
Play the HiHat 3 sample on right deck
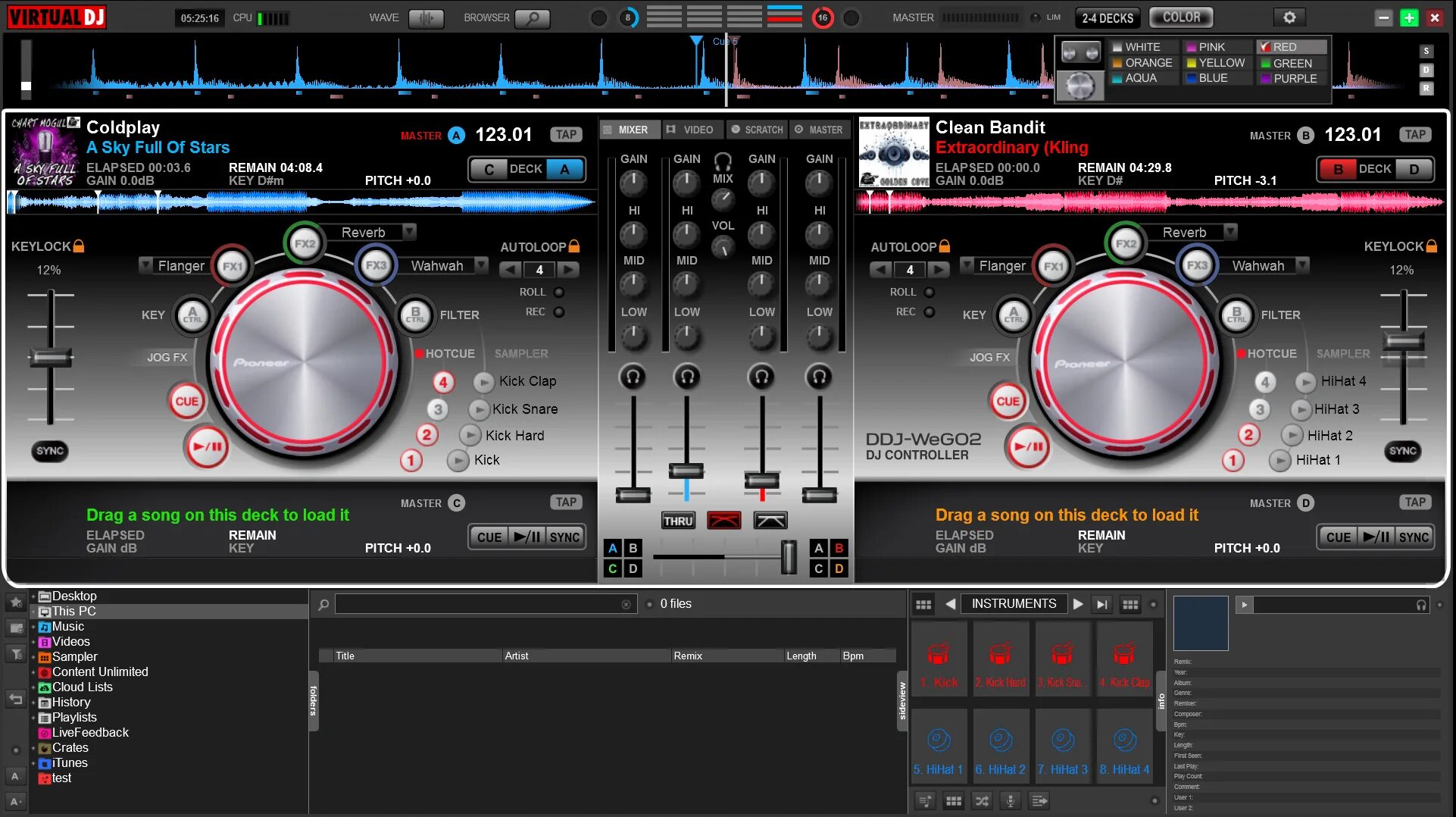1301,410
